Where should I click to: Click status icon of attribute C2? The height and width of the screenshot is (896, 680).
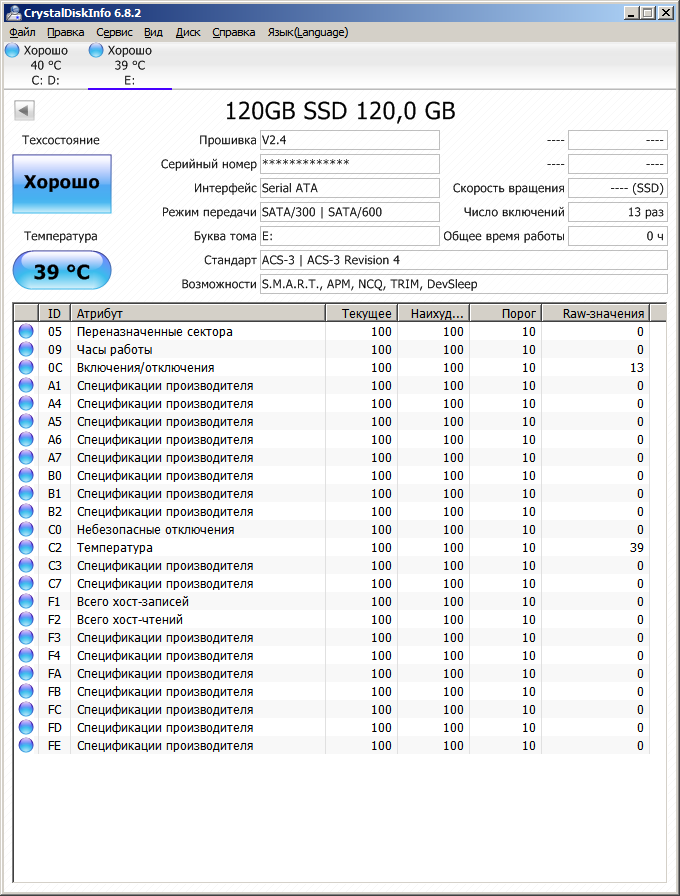point(26,547)
